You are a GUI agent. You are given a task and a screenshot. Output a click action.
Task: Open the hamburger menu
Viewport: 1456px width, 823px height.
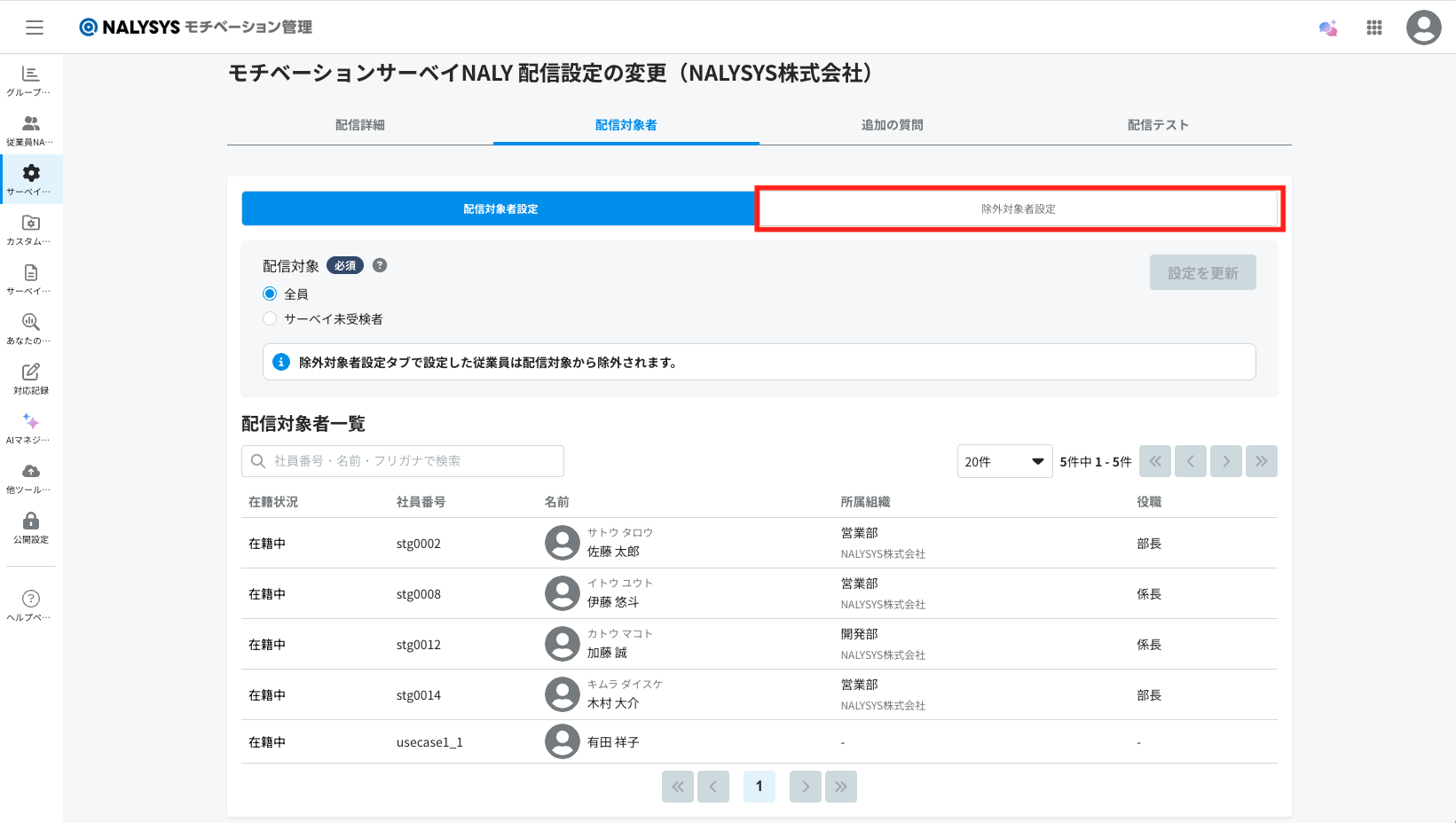tap(35, 27)
